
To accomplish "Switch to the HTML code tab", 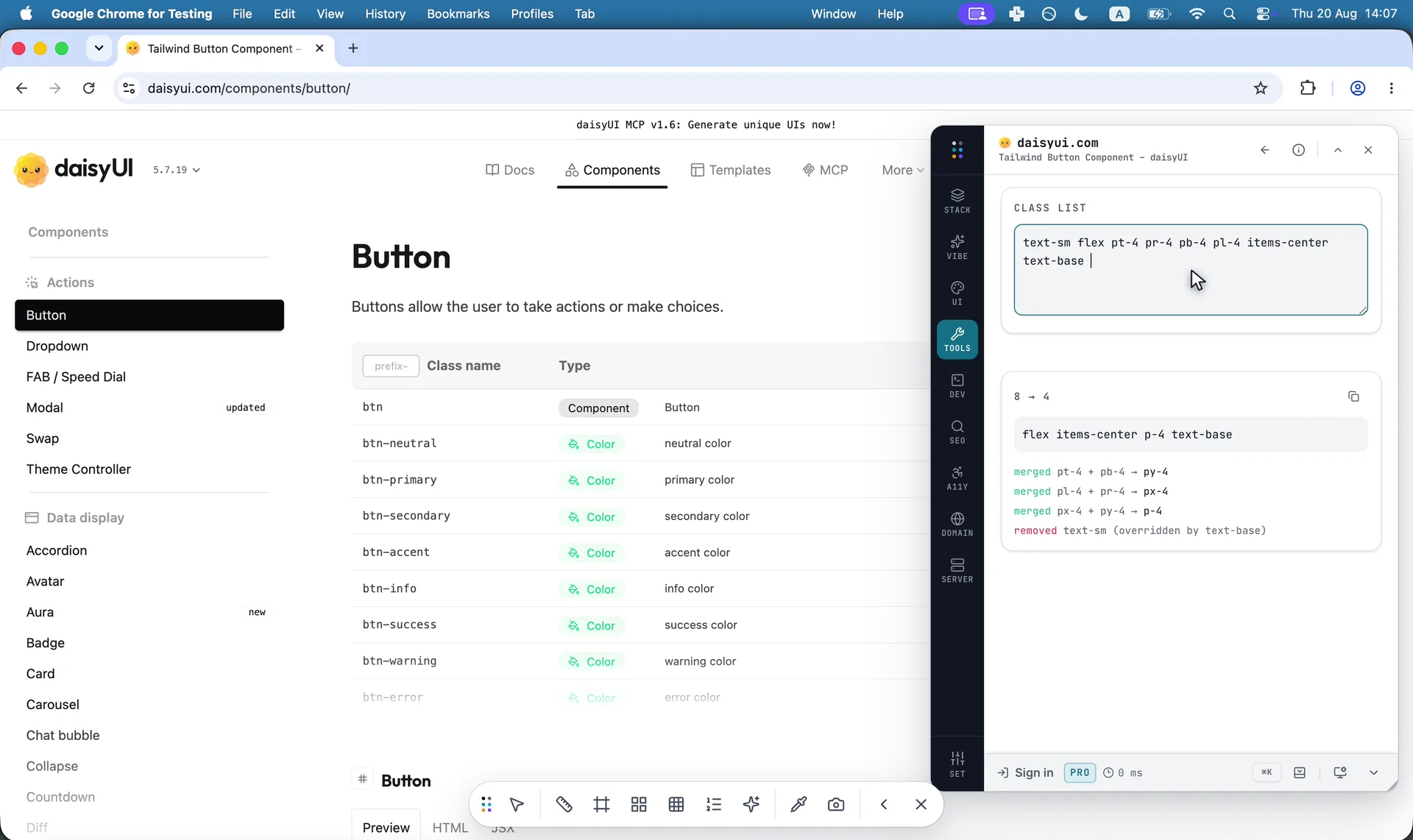I will point(450,827).
